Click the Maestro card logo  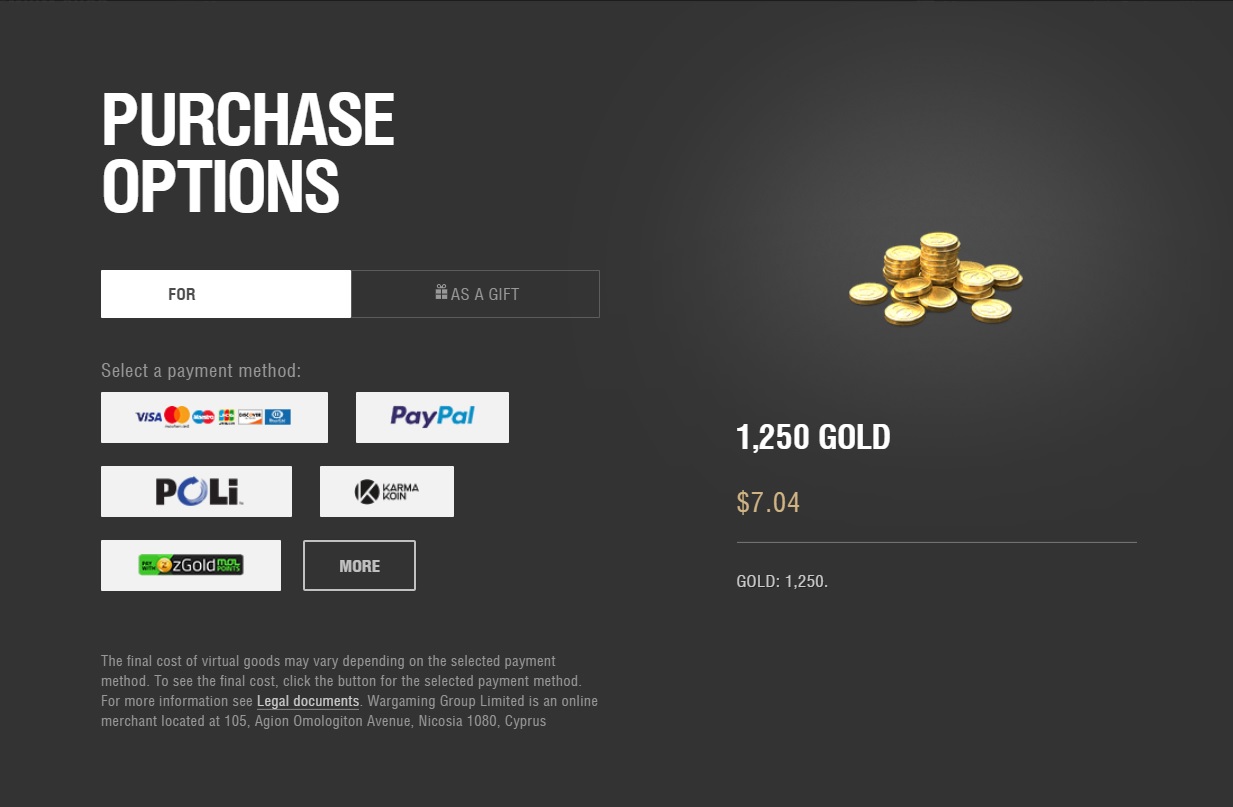(x=203, y=417)
